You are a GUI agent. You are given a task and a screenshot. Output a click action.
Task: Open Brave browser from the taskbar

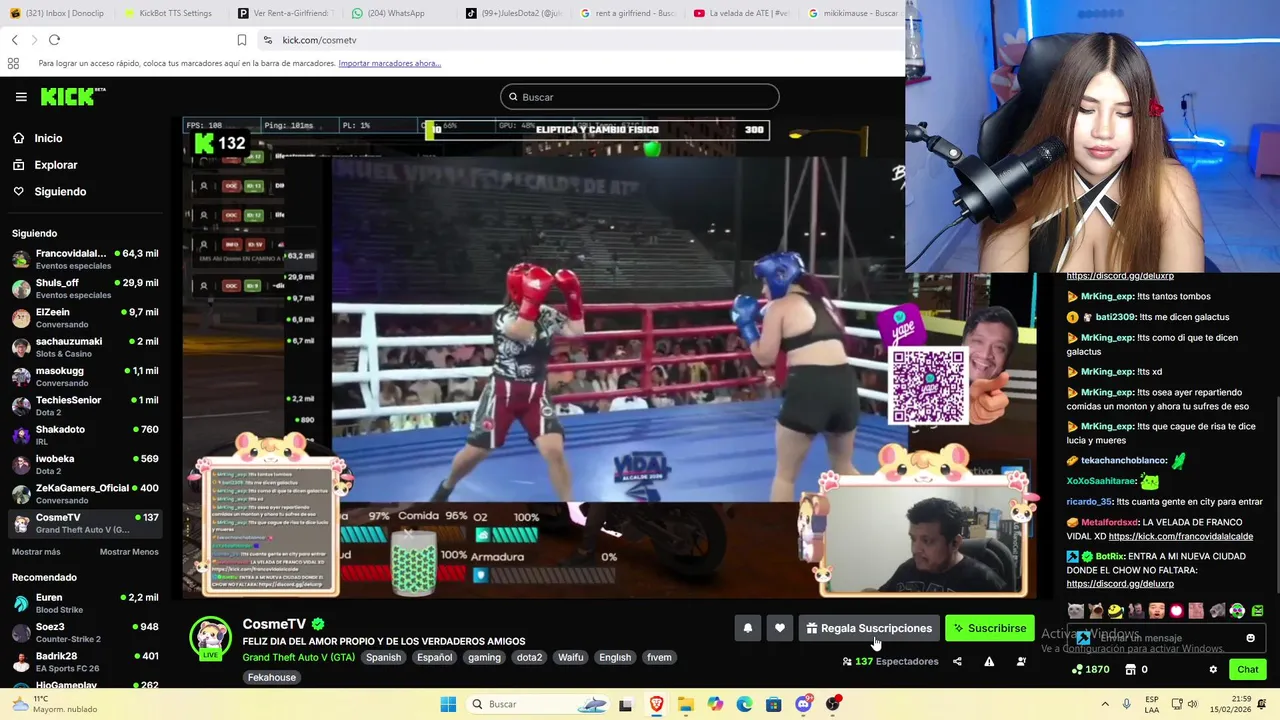click(656, 704)
